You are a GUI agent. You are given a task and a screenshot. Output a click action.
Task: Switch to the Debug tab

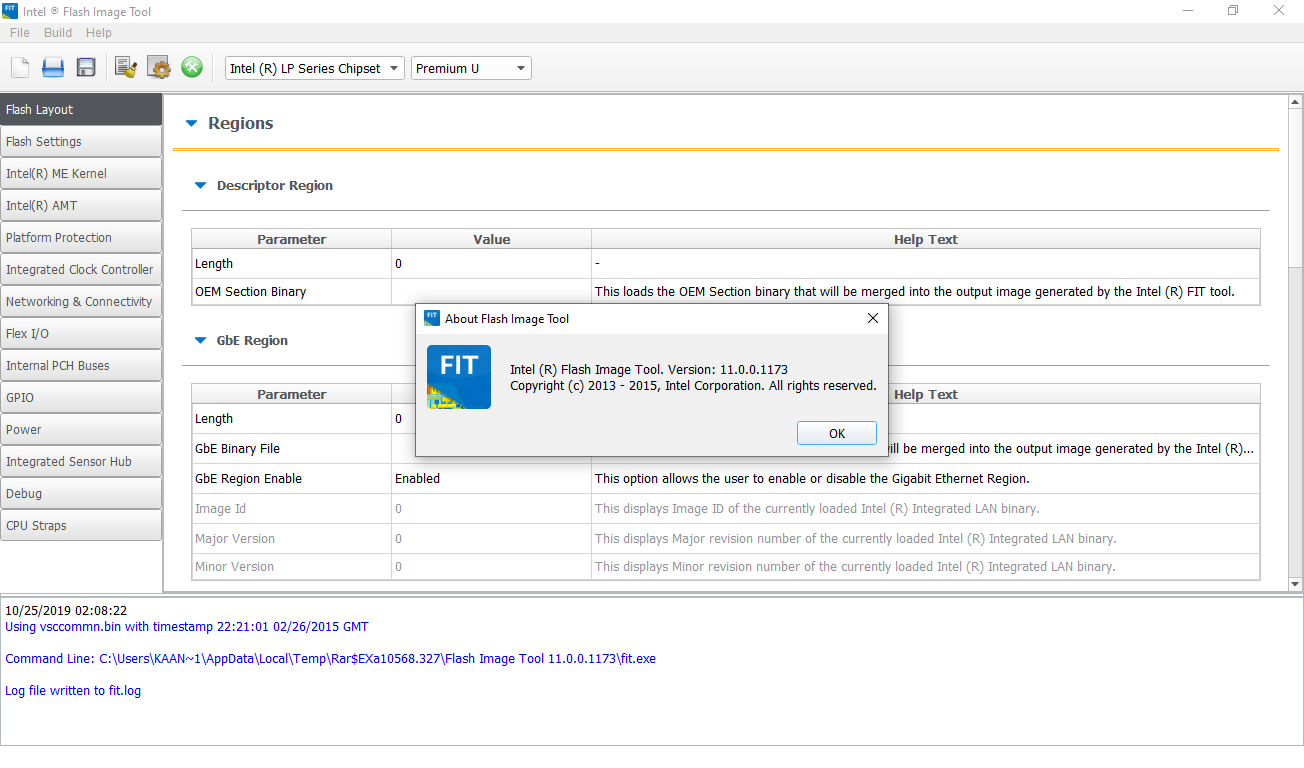pyautogui.click(x=81, y=493)
